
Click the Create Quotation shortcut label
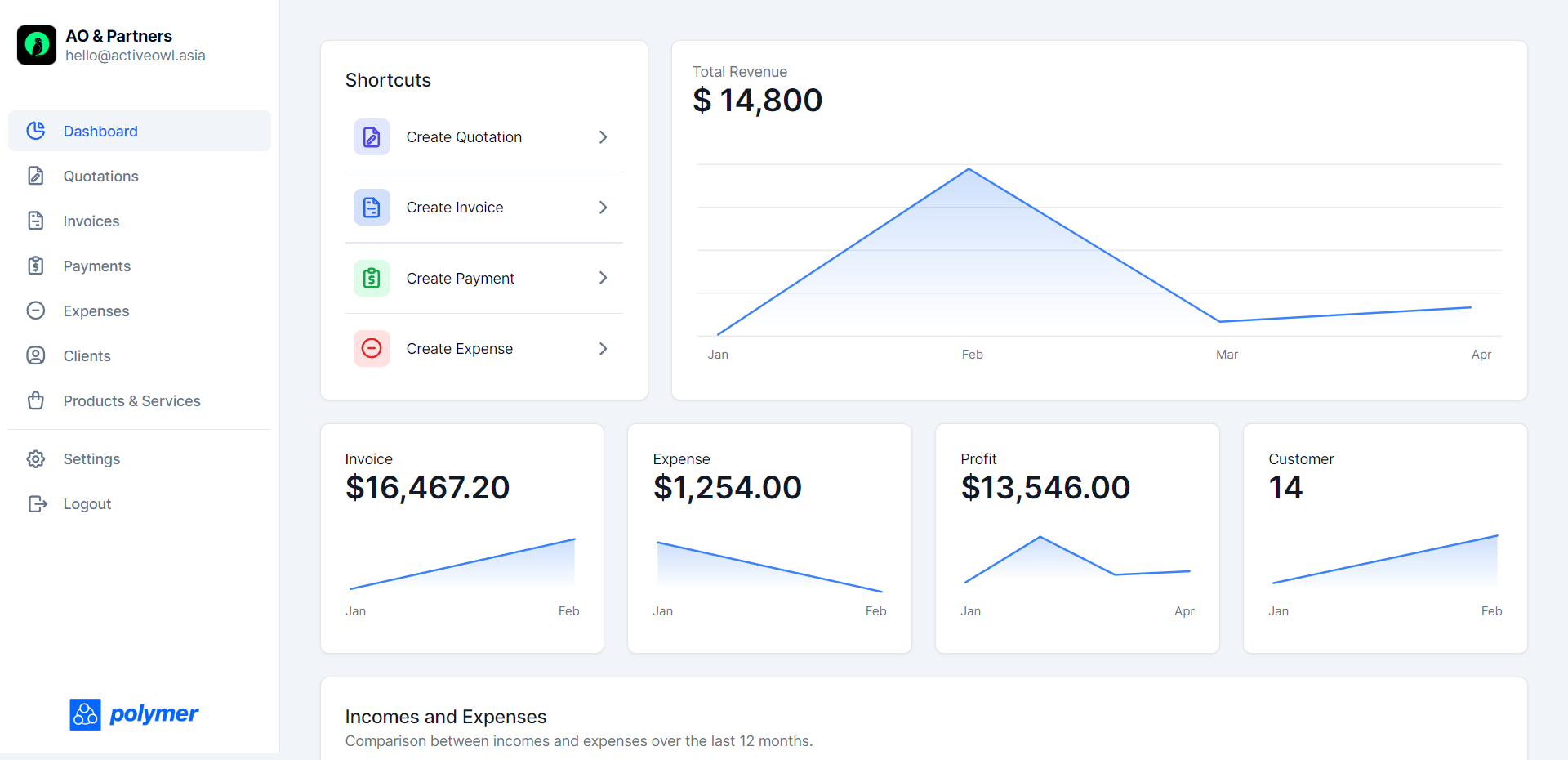464,137
